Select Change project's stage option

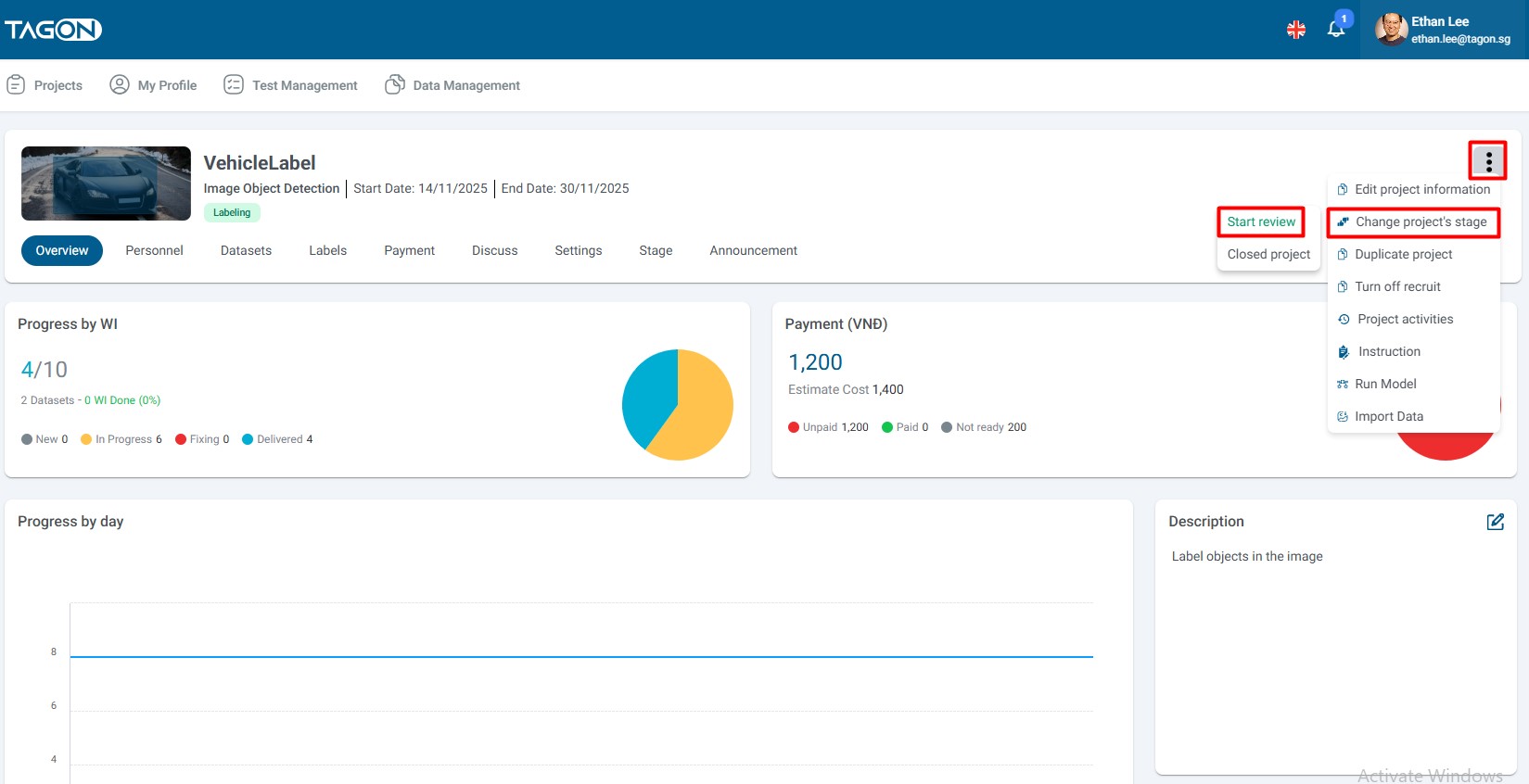[x=1413, y=222]
